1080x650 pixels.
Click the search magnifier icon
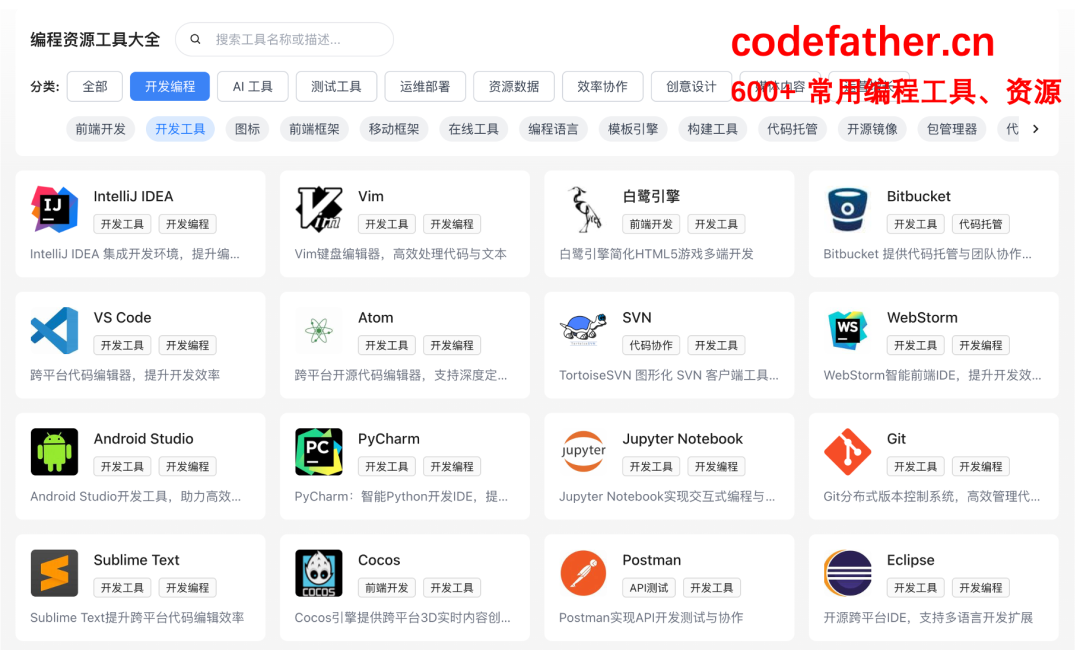coord(195,39)
